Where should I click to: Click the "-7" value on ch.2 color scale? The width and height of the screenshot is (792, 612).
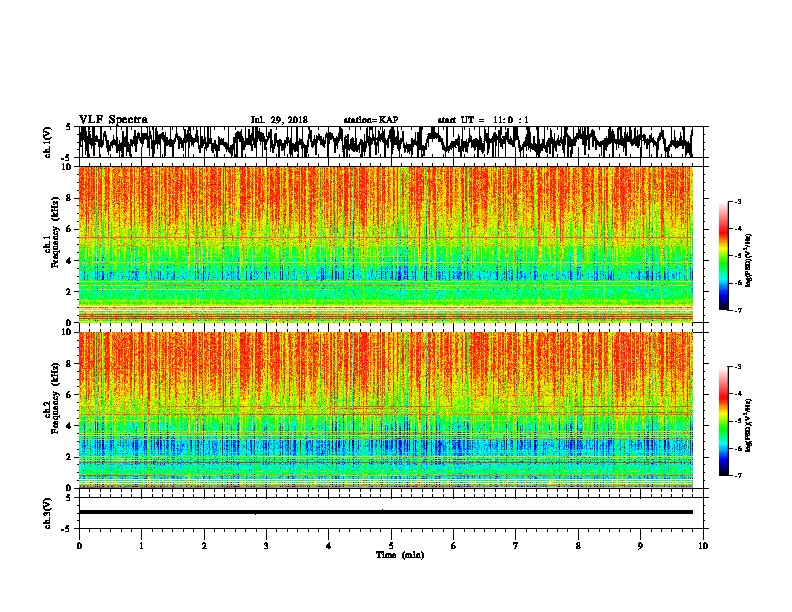(738, 475)
